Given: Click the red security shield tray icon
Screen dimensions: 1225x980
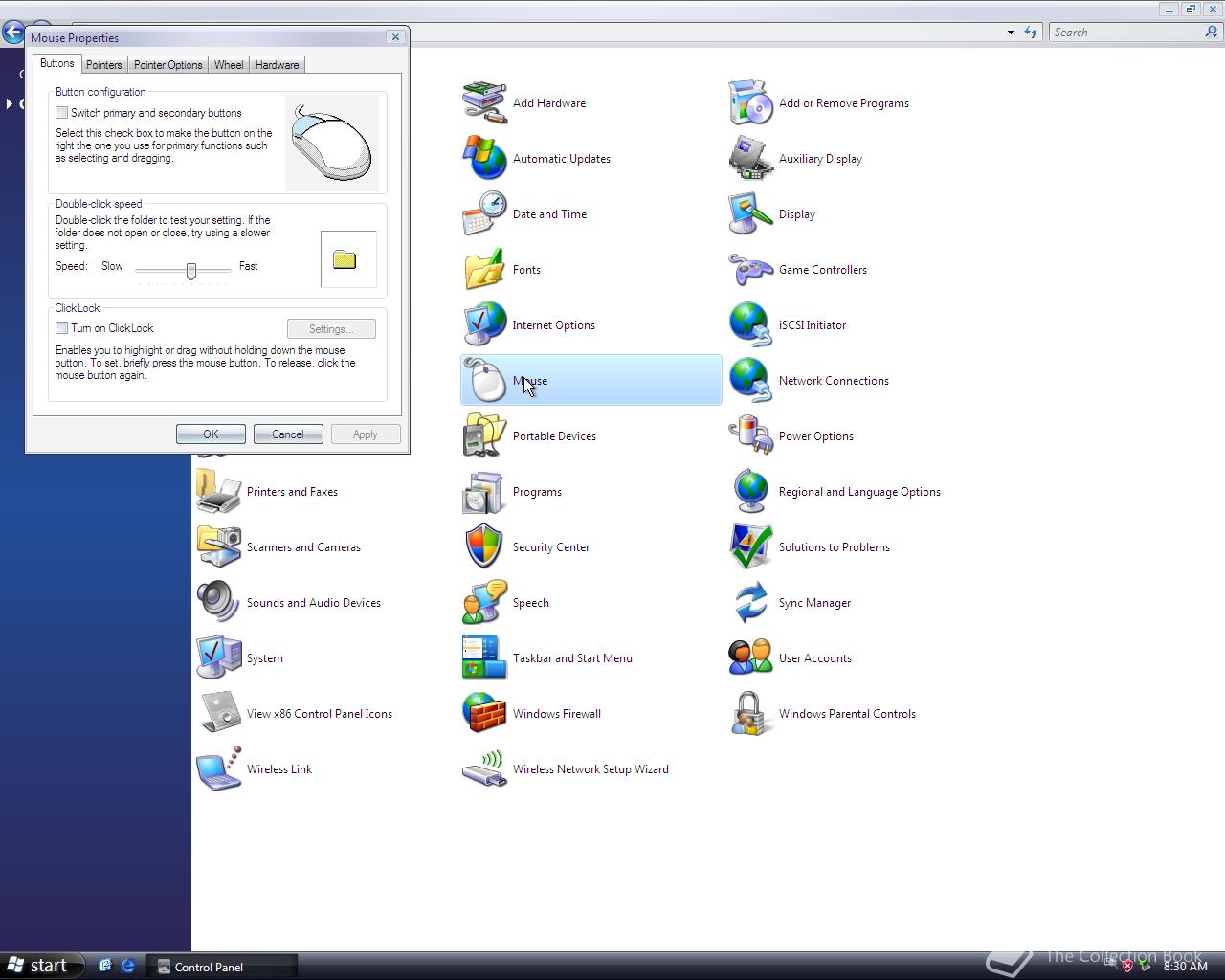Looking at the screenshot, I should tap(1127, 966).
